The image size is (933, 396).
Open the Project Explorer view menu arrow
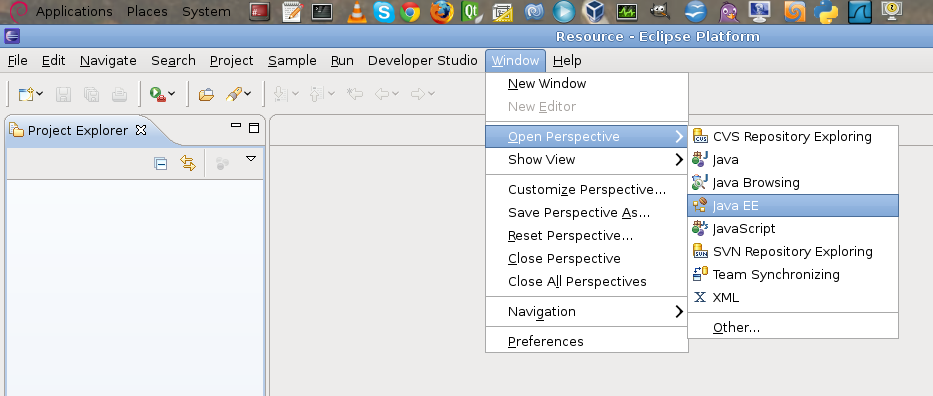tap(251, 159)
